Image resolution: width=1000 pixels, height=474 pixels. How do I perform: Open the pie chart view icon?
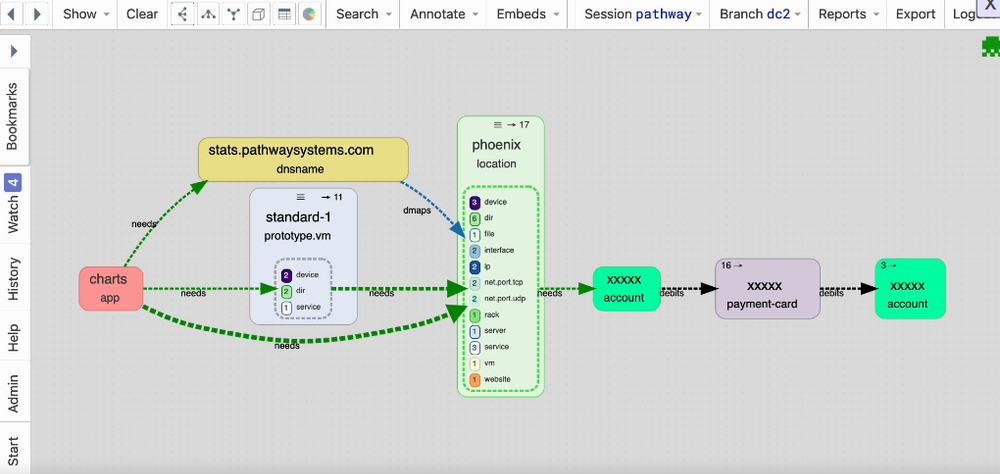[x=309, y=14]
